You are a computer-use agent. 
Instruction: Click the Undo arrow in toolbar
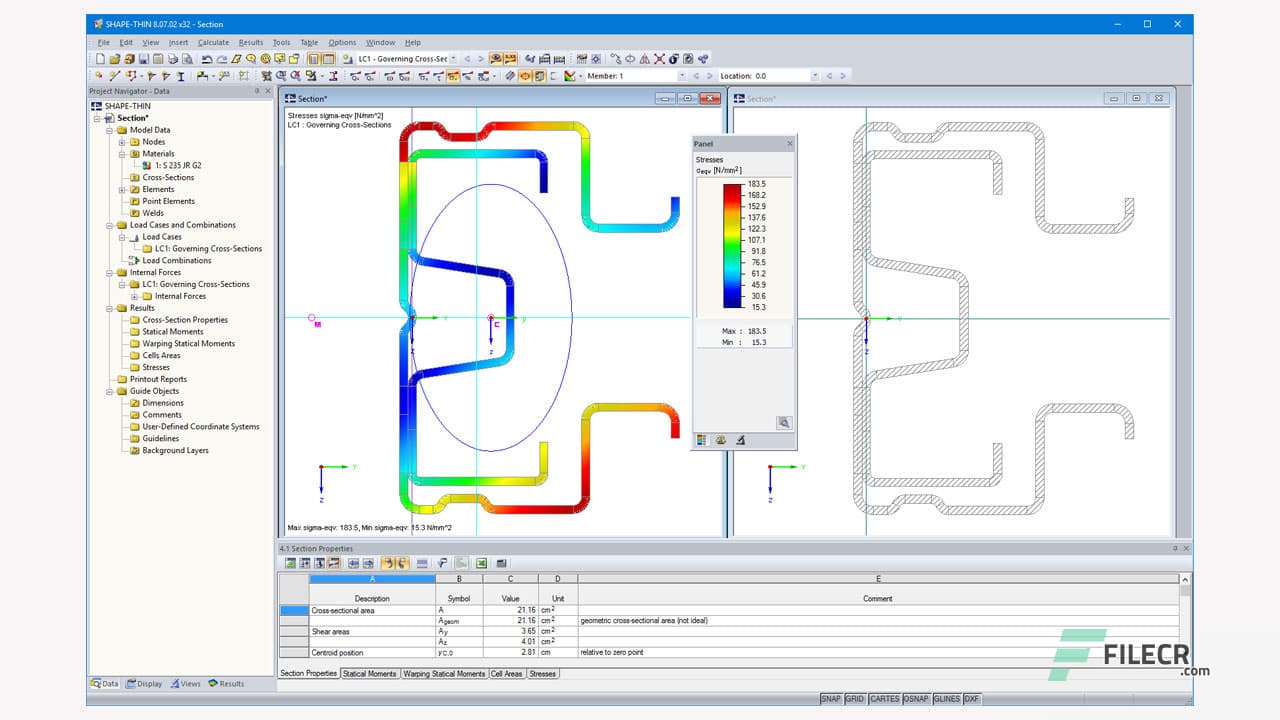[x=207, y=59]
